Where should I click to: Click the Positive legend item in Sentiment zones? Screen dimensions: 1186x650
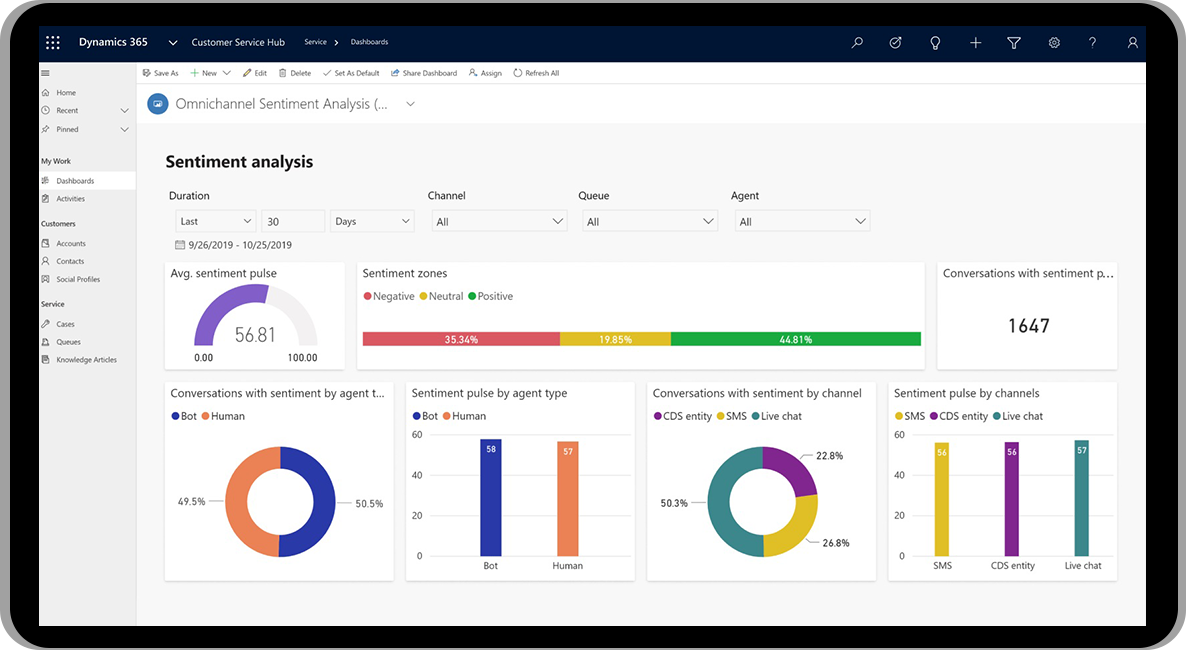(490, 297)
